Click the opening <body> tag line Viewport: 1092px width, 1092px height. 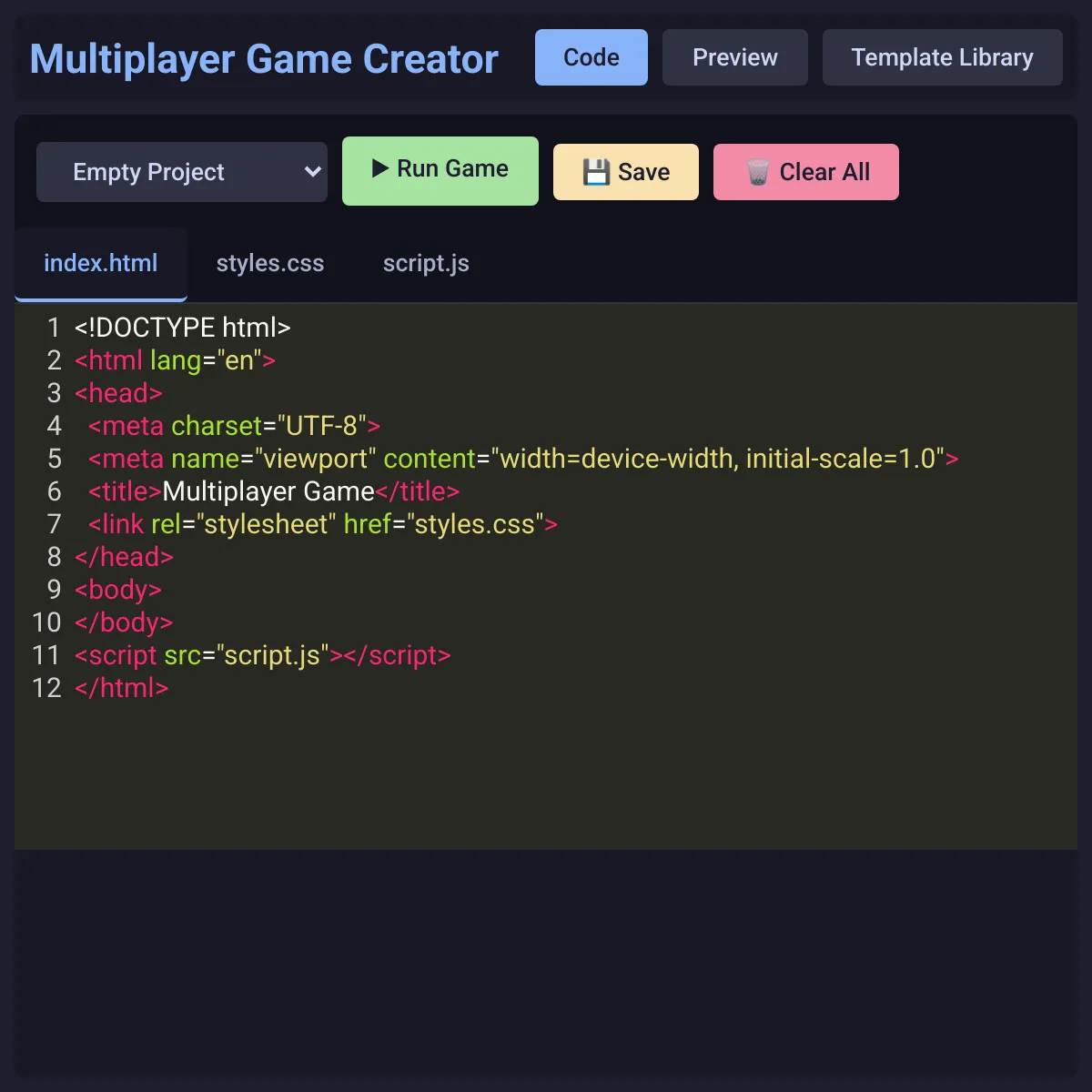(x=118, y=590)
